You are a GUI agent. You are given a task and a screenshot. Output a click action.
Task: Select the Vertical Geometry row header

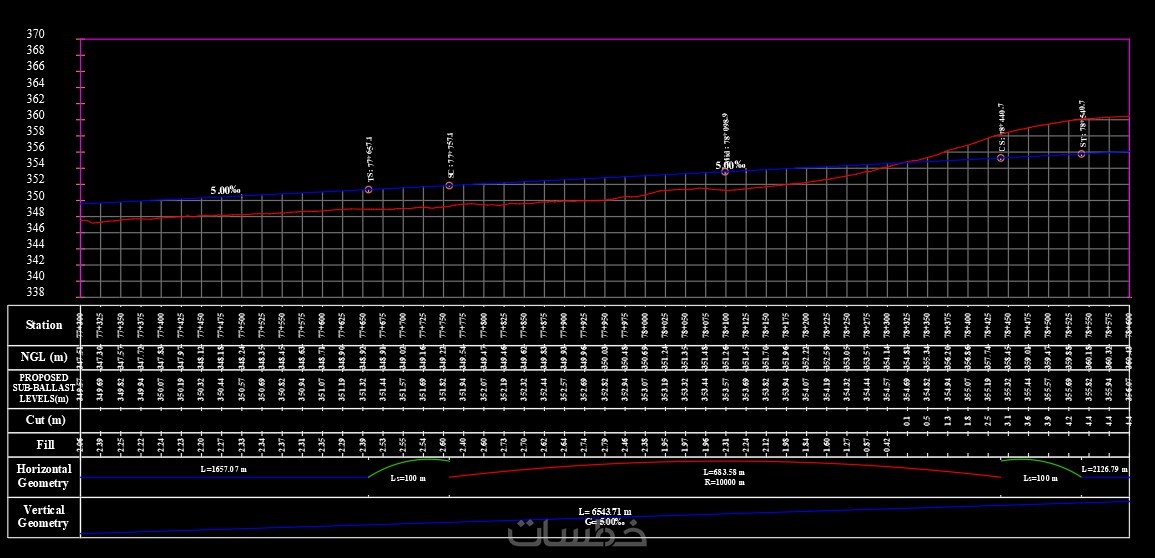pos(44,517)
